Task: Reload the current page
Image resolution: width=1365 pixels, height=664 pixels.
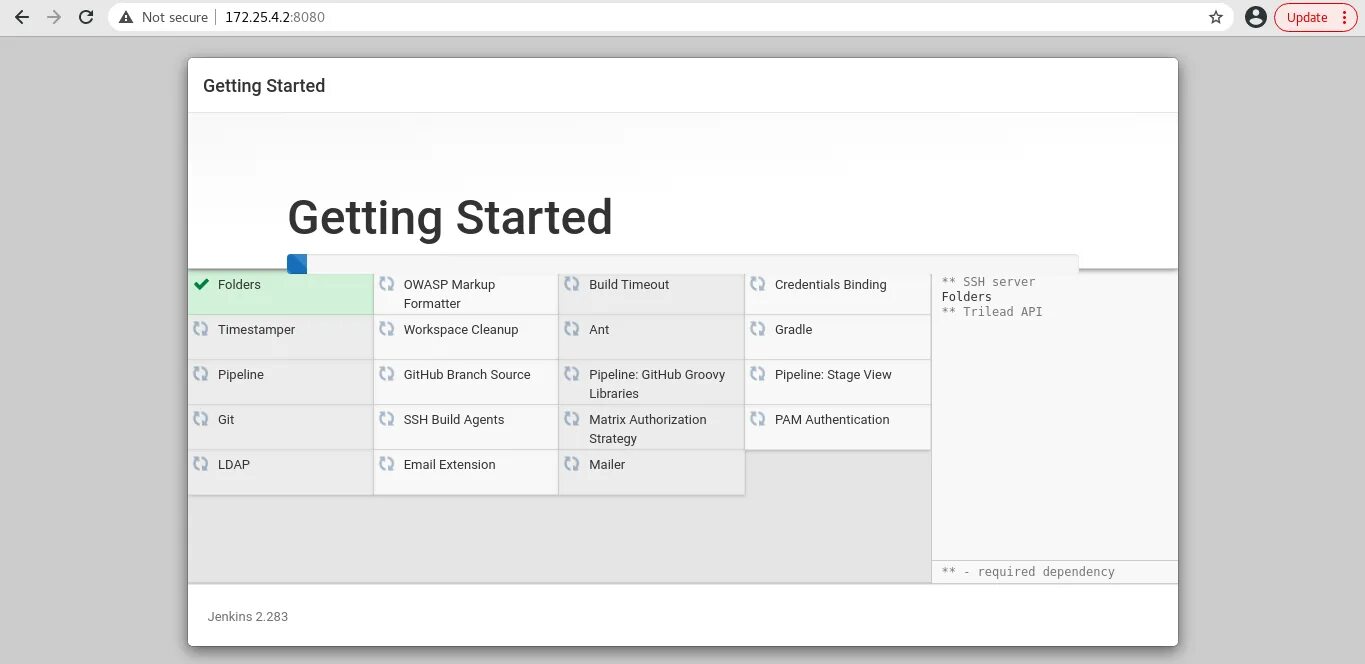Action: tap(86, 17)
